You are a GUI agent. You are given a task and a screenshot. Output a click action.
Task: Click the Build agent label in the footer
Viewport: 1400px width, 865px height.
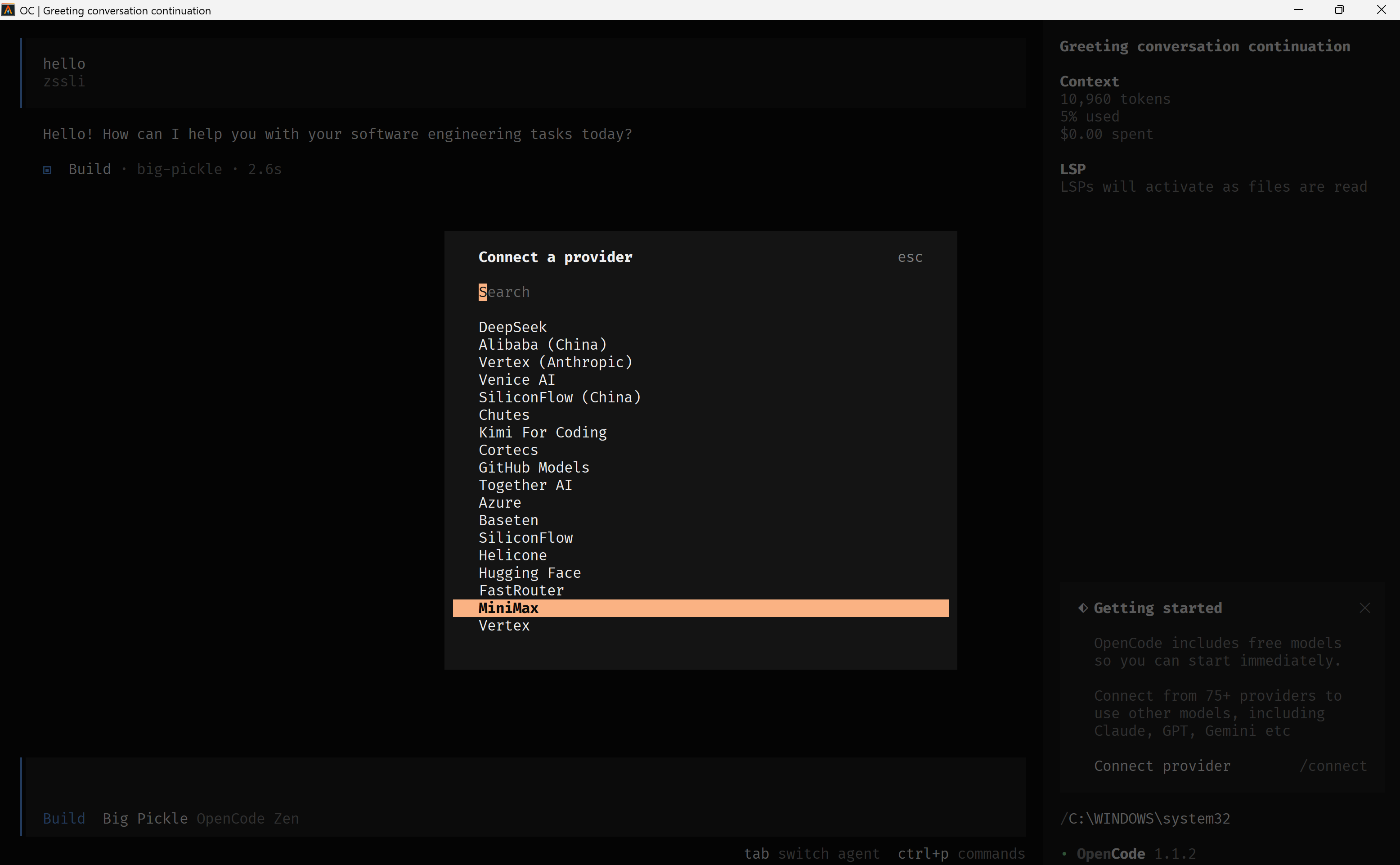(63, 818)
